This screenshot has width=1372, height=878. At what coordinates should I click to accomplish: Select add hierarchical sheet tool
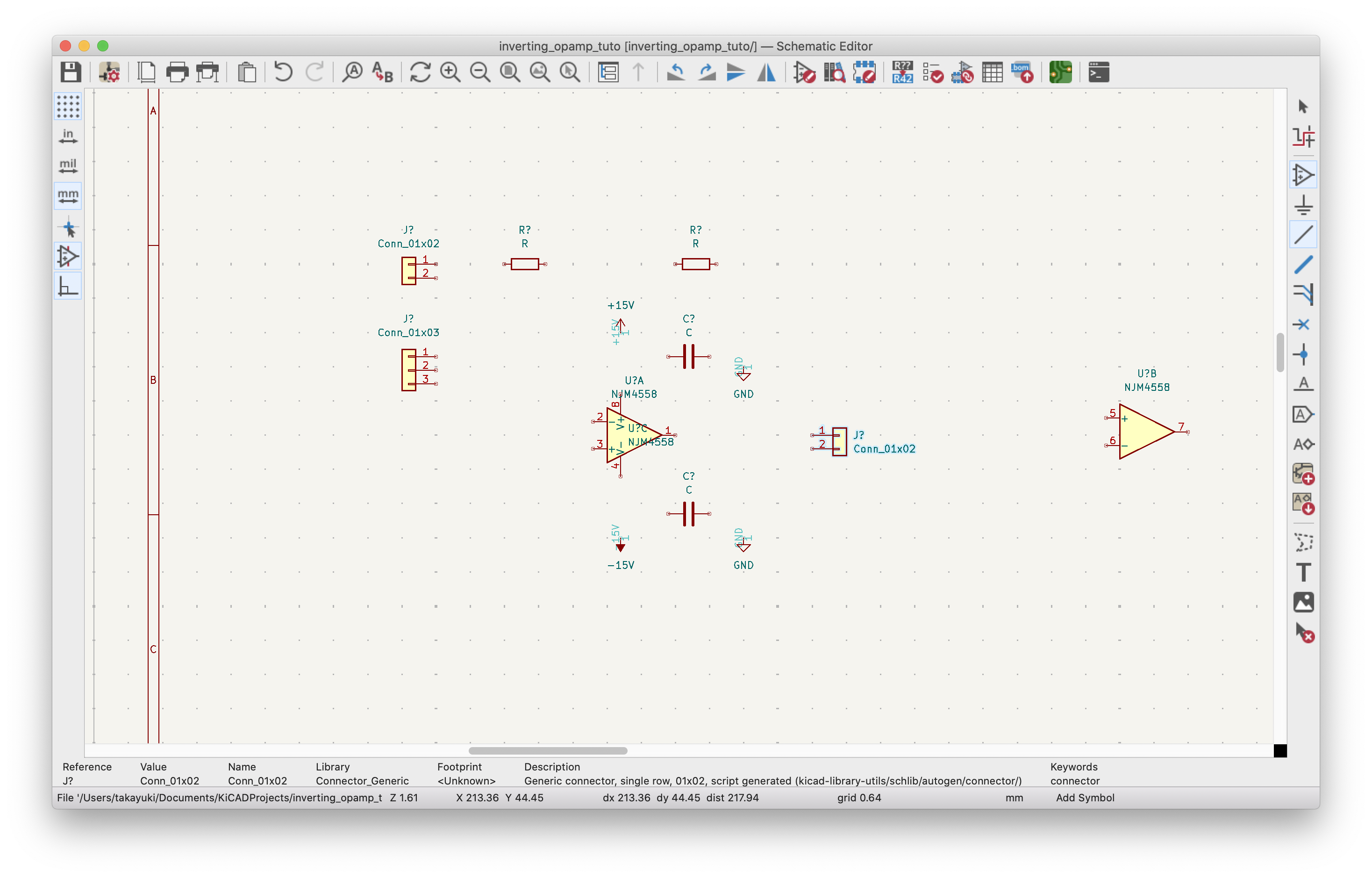pos(1303,475)
